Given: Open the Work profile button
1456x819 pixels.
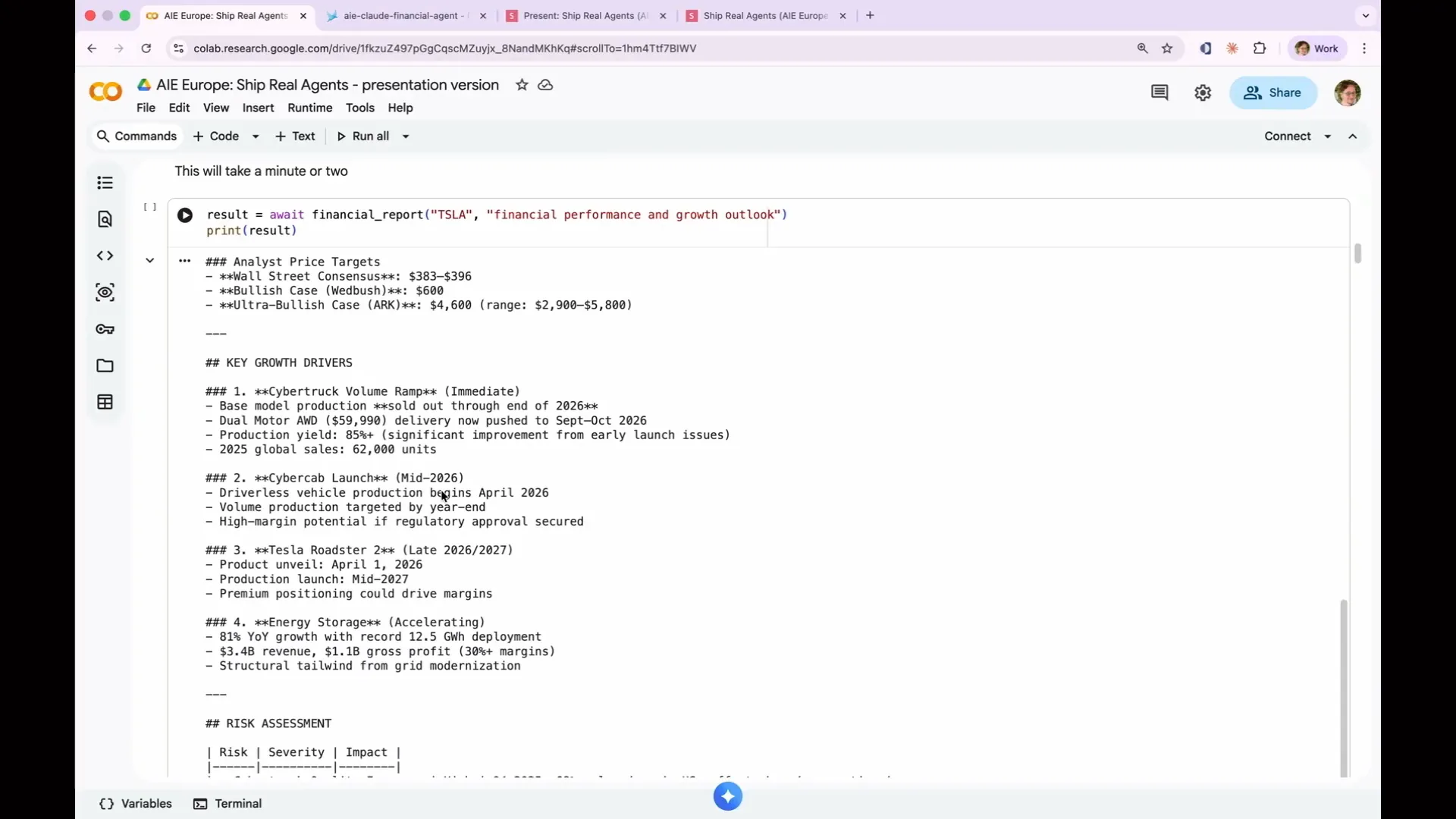Looking at the screenshot, I should point(1317,49).
